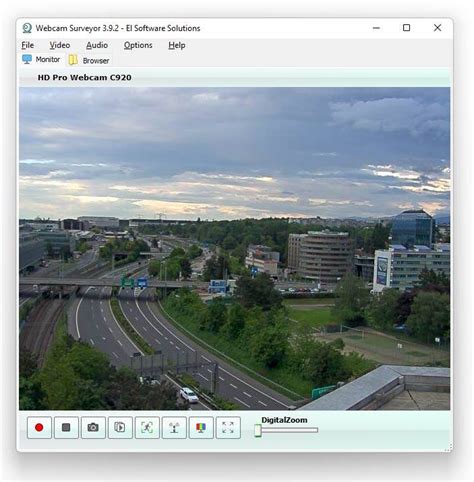Open the Video menu

(60, 45)
